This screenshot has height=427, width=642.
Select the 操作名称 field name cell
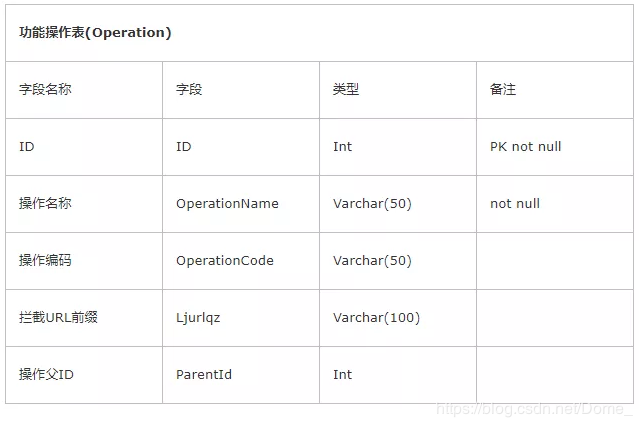click(x=45, y=204)
